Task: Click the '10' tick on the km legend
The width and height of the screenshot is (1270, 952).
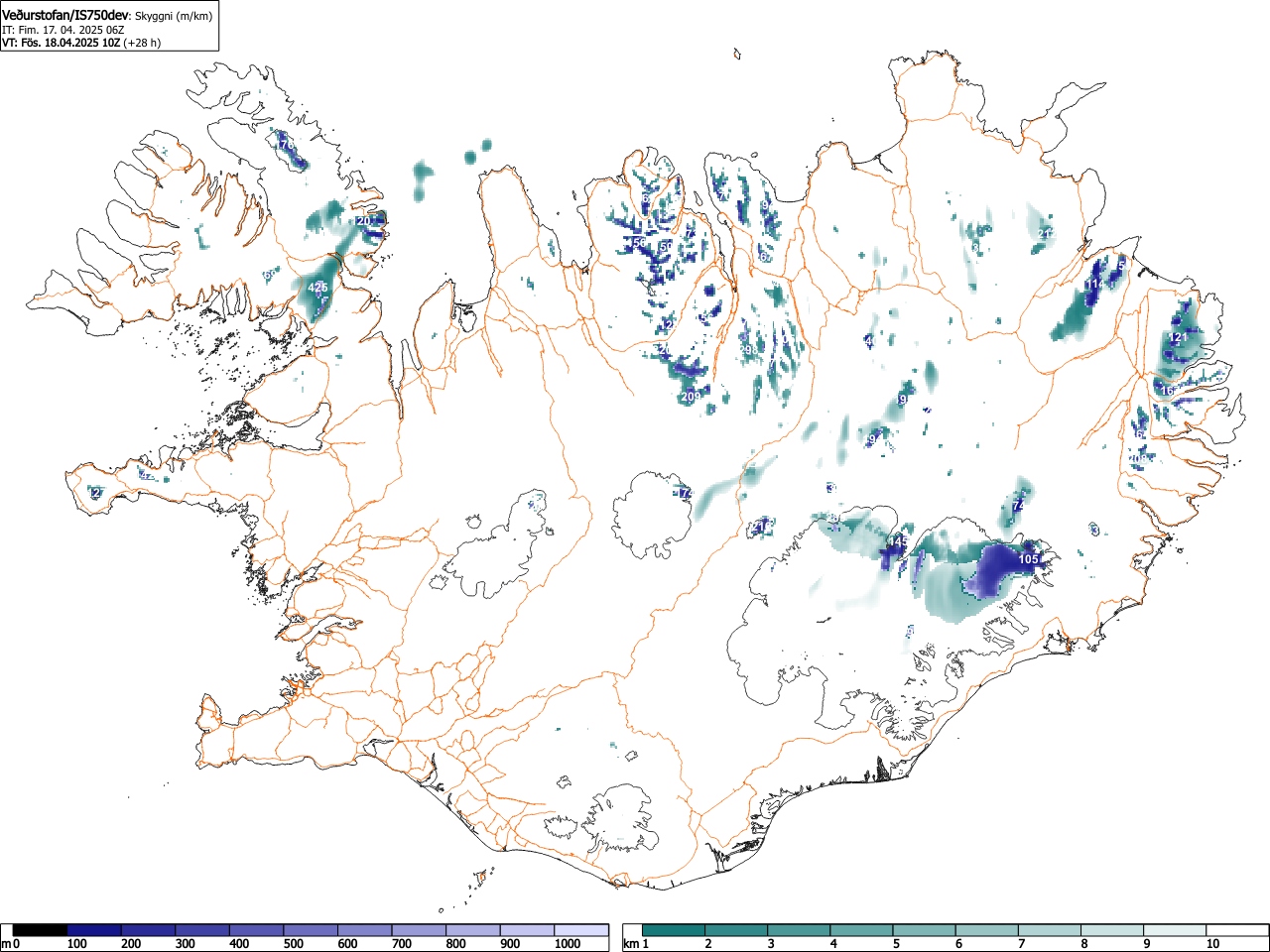Action: point(1212,944)
